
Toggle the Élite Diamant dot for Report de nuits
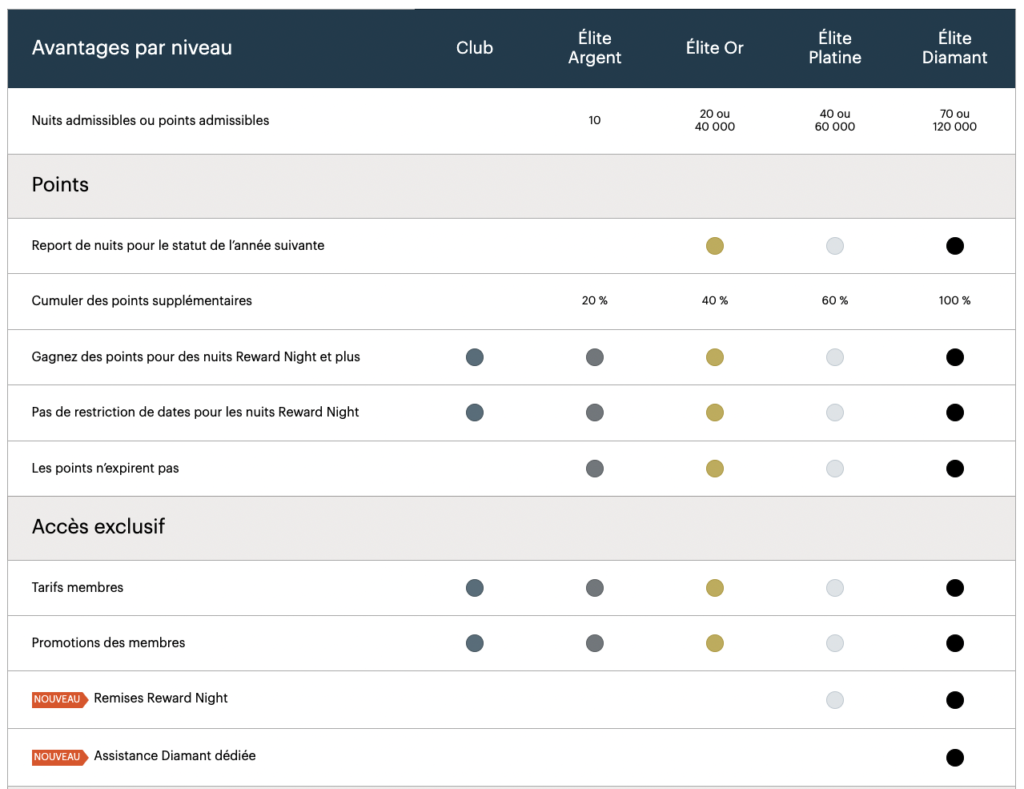pos(955,245)
